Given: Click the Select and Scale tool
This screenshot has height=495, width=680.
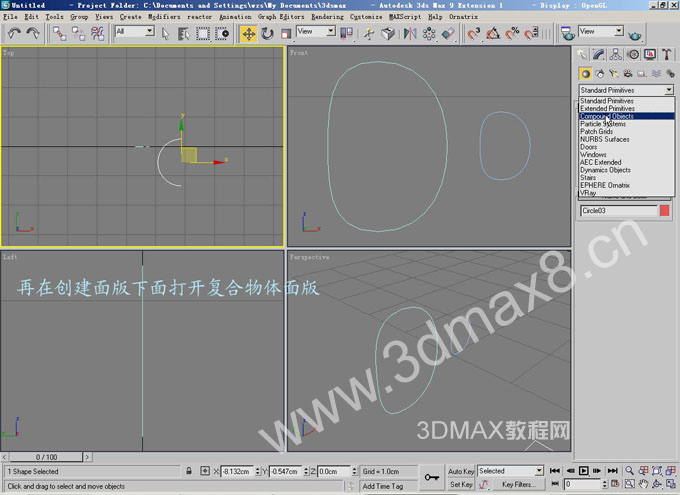Looking at the screenshot, I should pyautogui.click(x=286, y=33).
